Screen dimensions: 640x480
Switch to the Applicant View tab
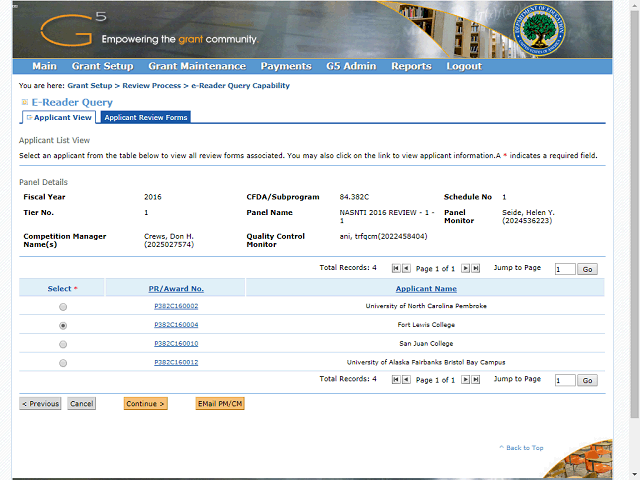[59, 117]
